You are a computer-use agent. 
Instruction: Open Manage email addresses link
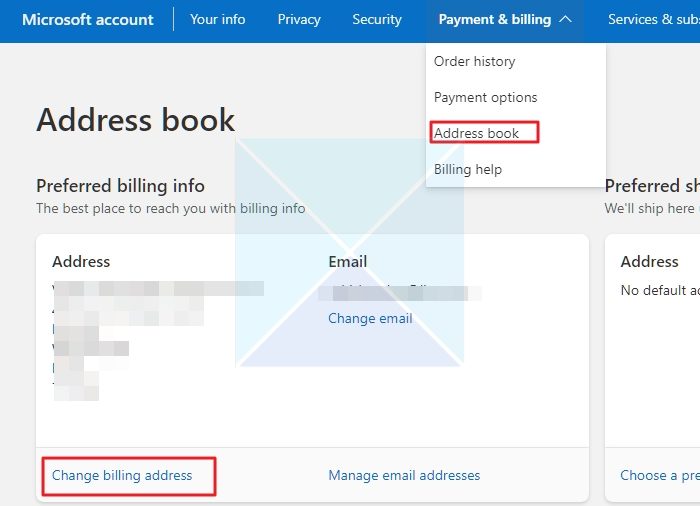(x=404, y=476)
